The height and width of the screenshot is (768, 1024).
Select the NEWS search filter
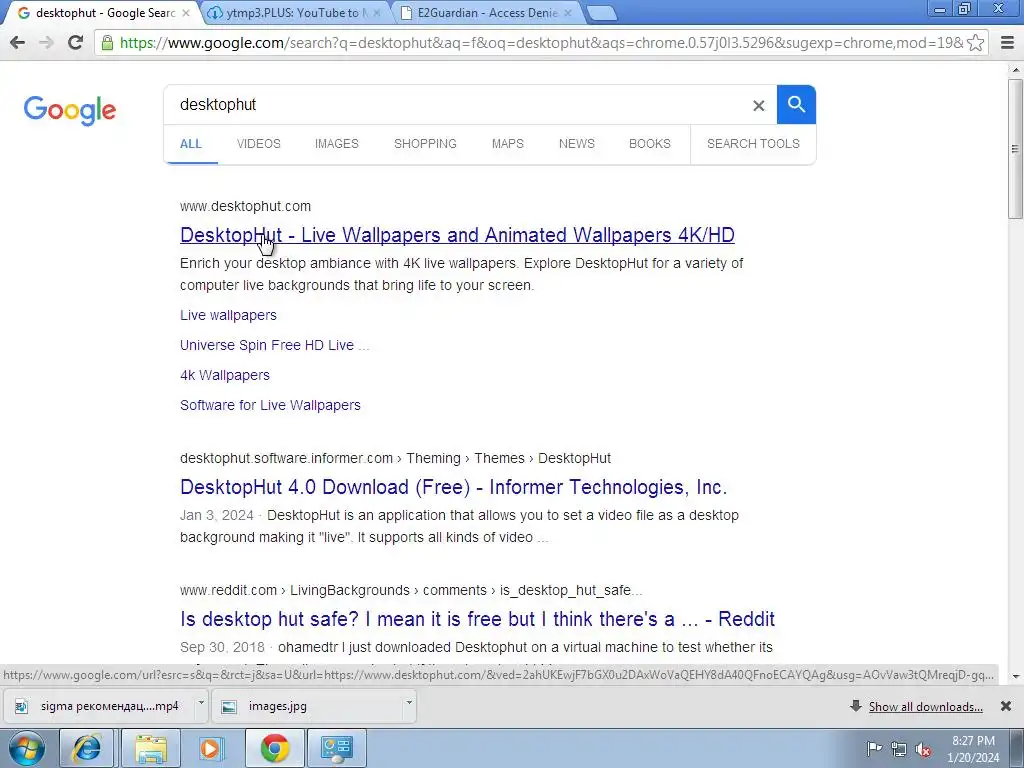click(577, 144)
